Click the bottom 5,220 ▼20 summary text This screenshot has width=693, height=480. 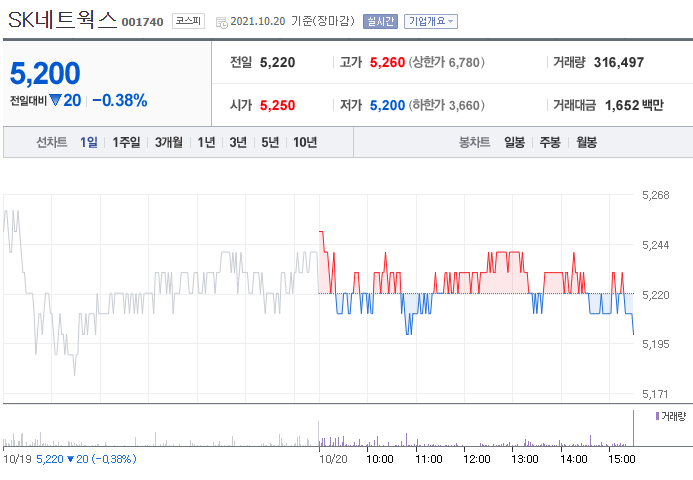(86, 459)
